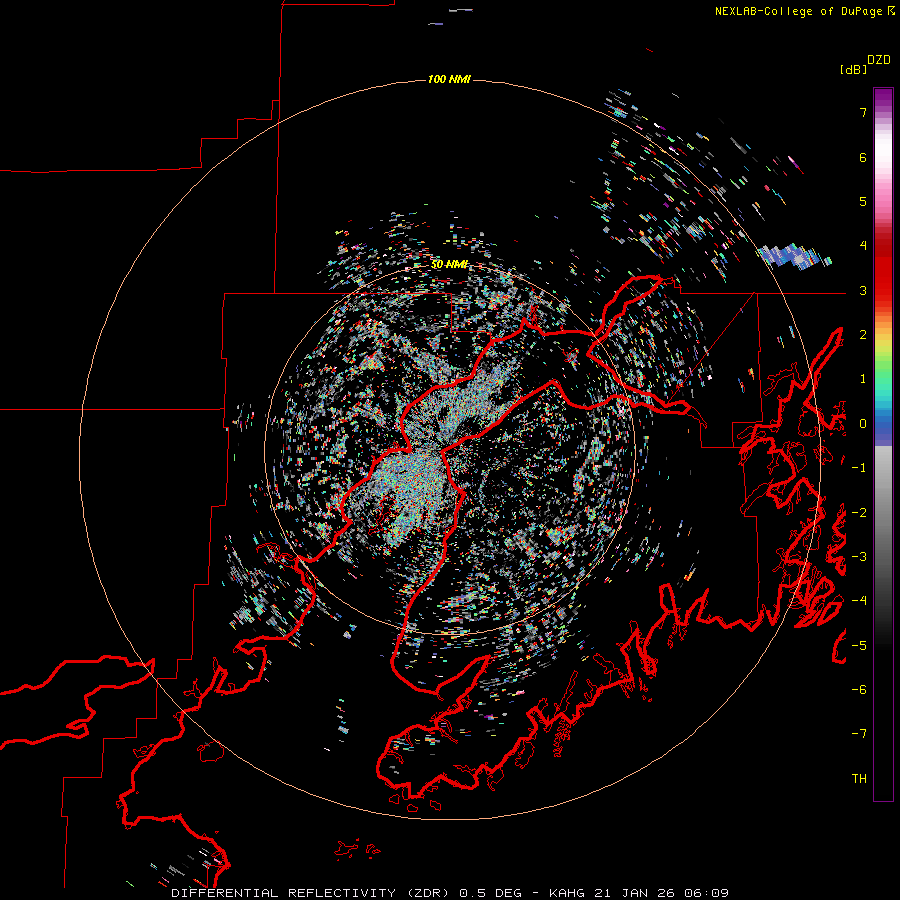Click the NEXLAB-College of DuPage credit text

coord(804,11)
